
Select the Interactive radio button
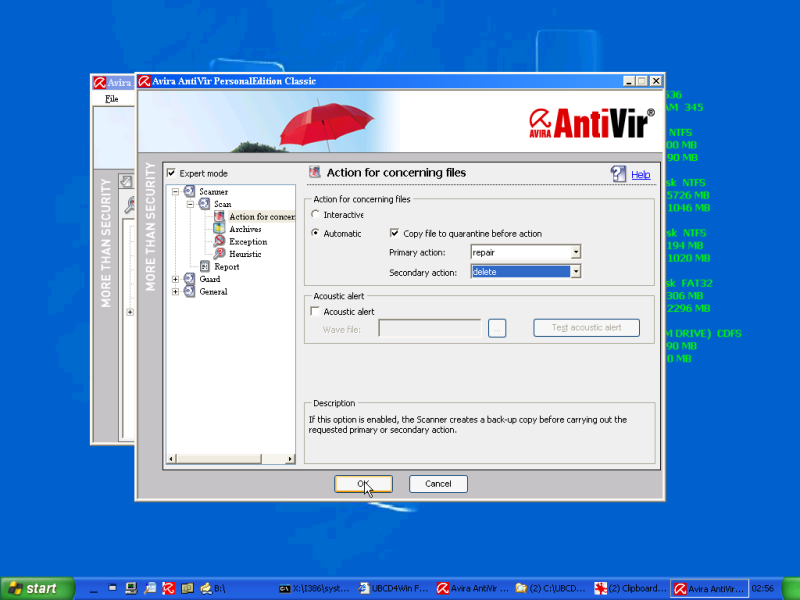(316, 214)
